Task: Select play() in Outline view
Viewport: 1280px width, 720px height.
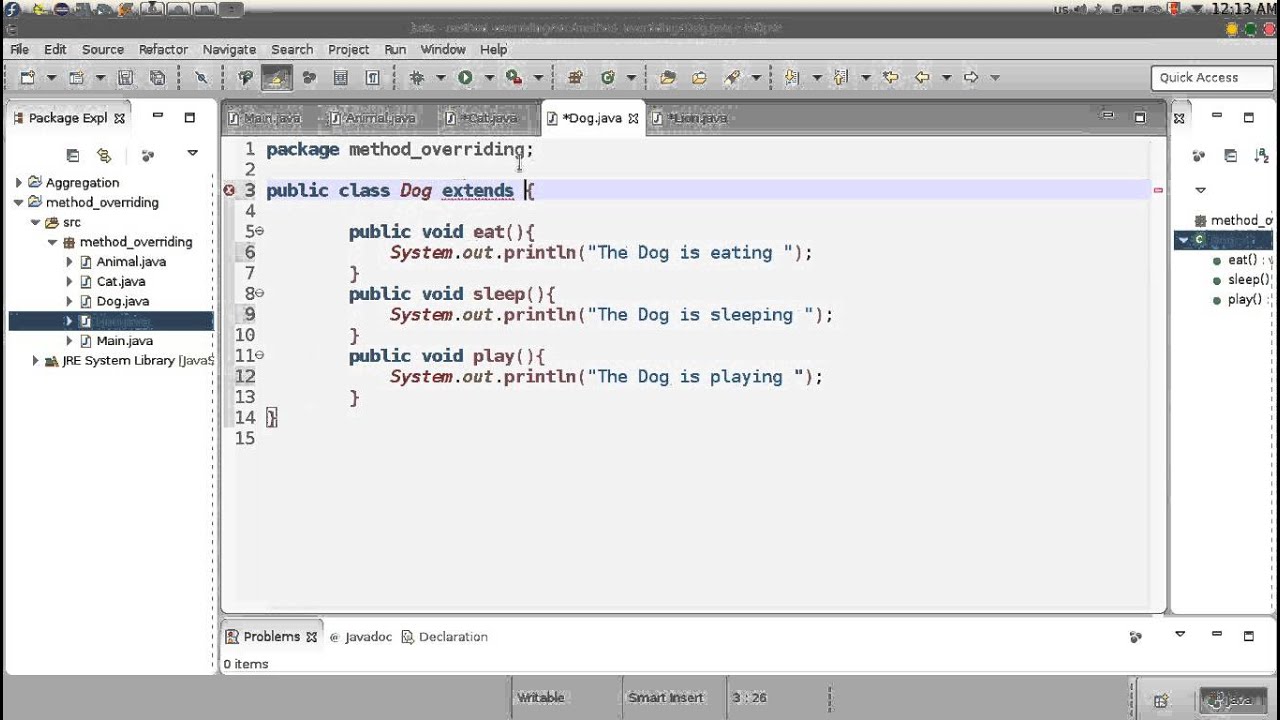Action: (1244, 299)
